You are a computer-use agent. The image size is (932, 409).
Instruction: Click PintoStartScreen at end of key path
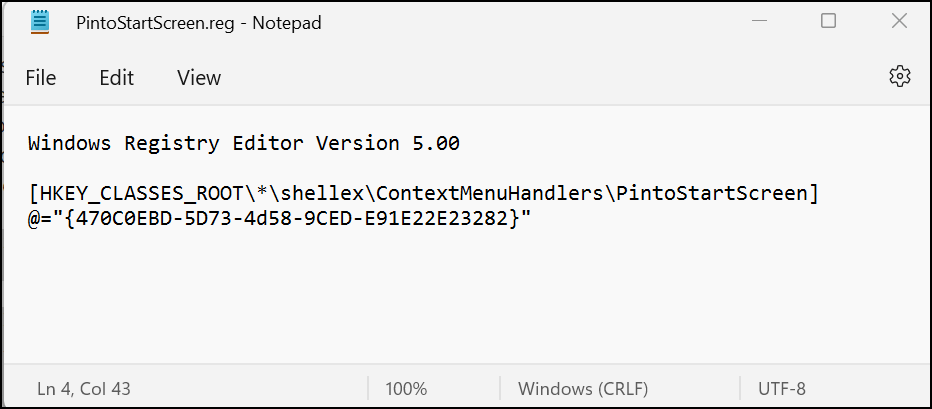[x=712, y=193]
